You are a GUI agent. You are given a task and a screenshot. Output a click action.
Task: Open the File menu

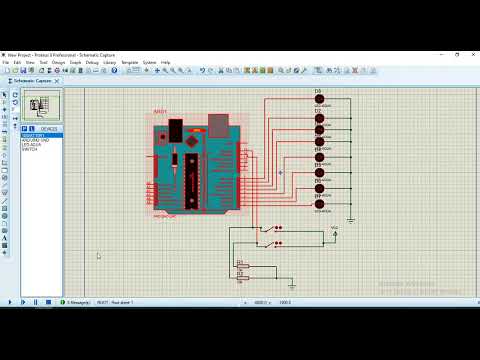[x=6, y=62]
